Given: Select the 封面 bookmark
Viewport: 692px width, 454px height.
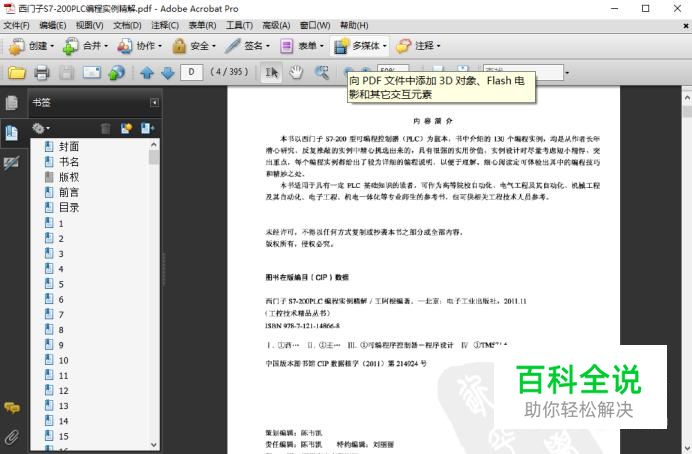Looking at the screenshot, I should point(69,146).
